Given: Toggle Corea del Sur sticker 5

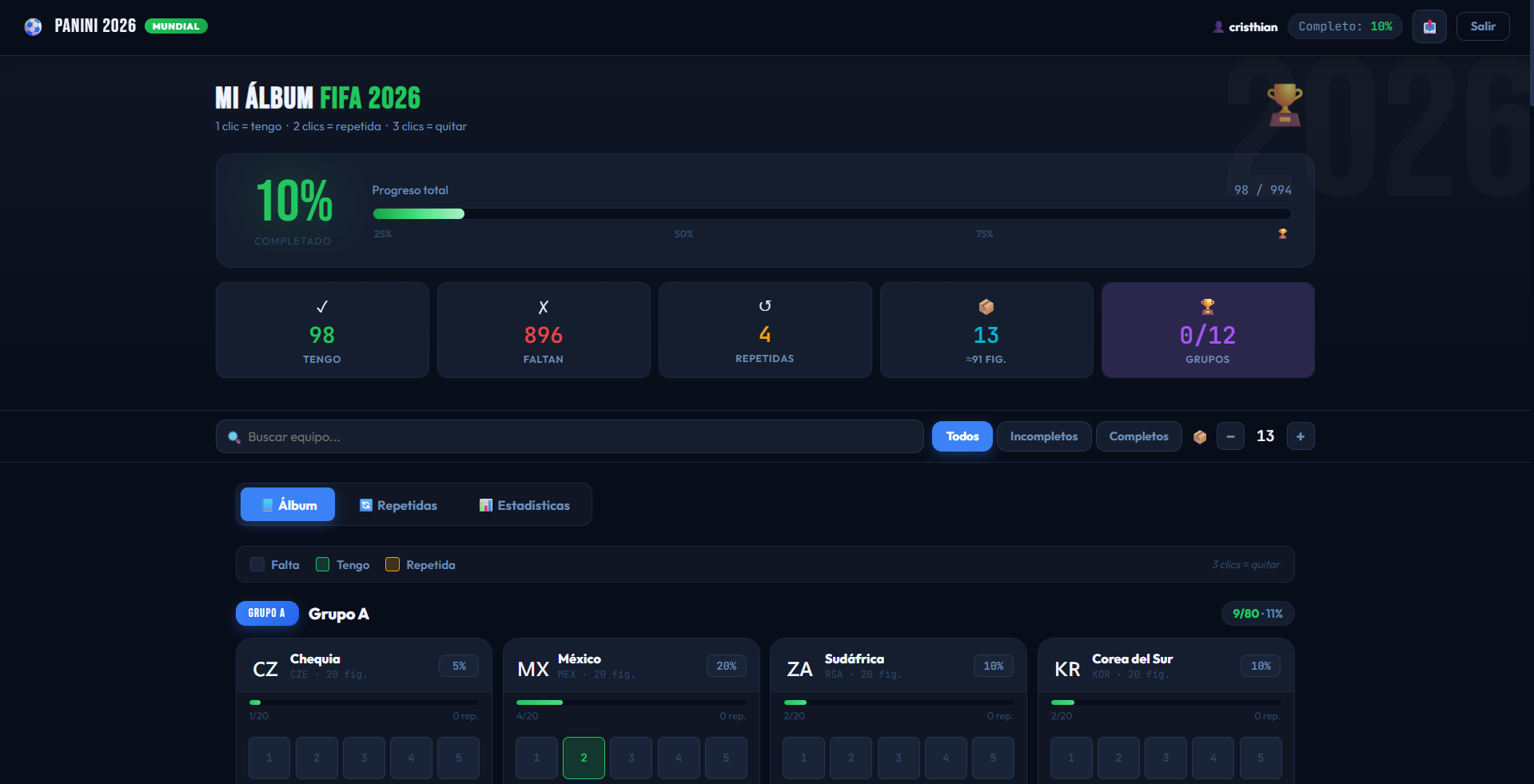Looking at the screenshot, I should [x=1261, y=758].
